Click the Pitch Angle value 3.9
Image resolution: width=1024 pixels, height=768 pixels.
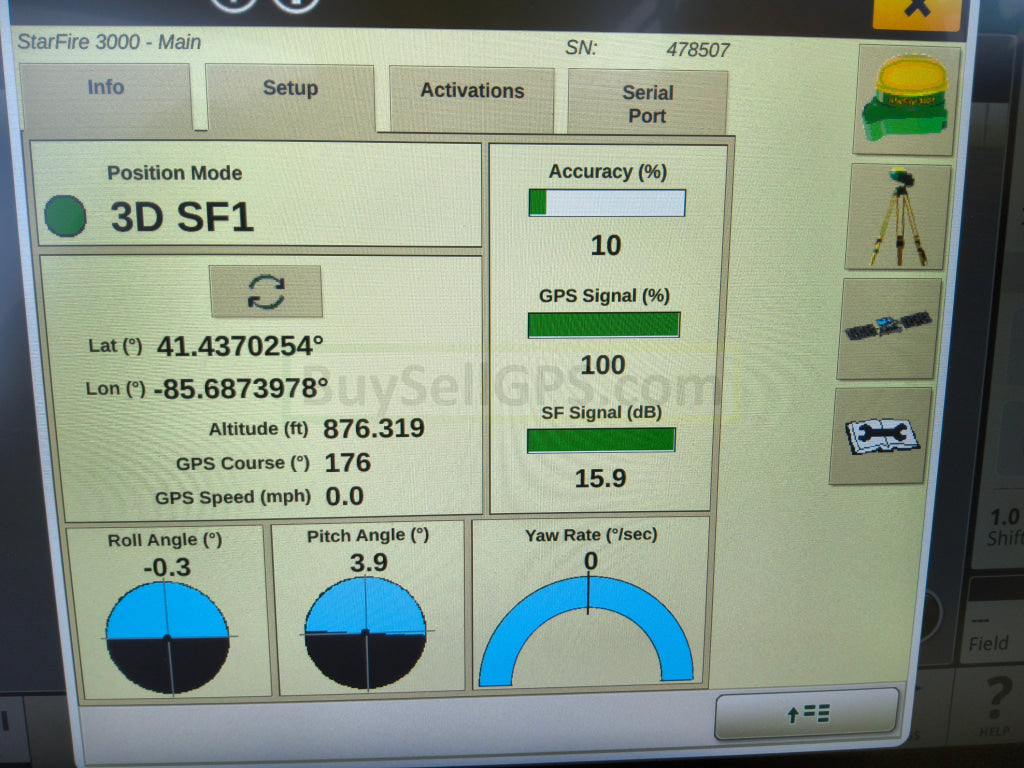[x=368, y=562]
